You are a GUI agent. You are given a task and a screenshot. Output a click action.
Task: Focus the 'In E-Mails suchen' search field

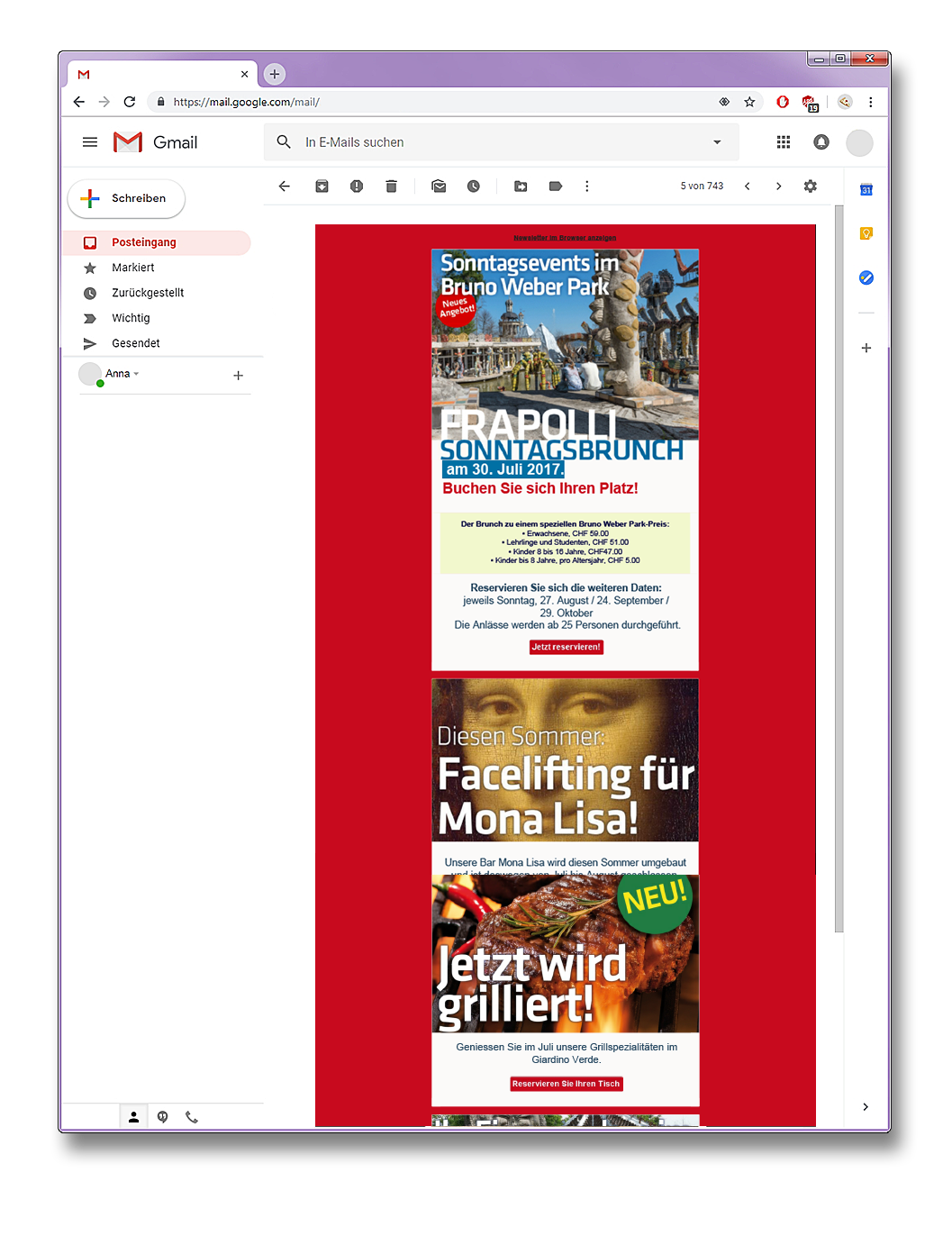(x=500, y=142)
